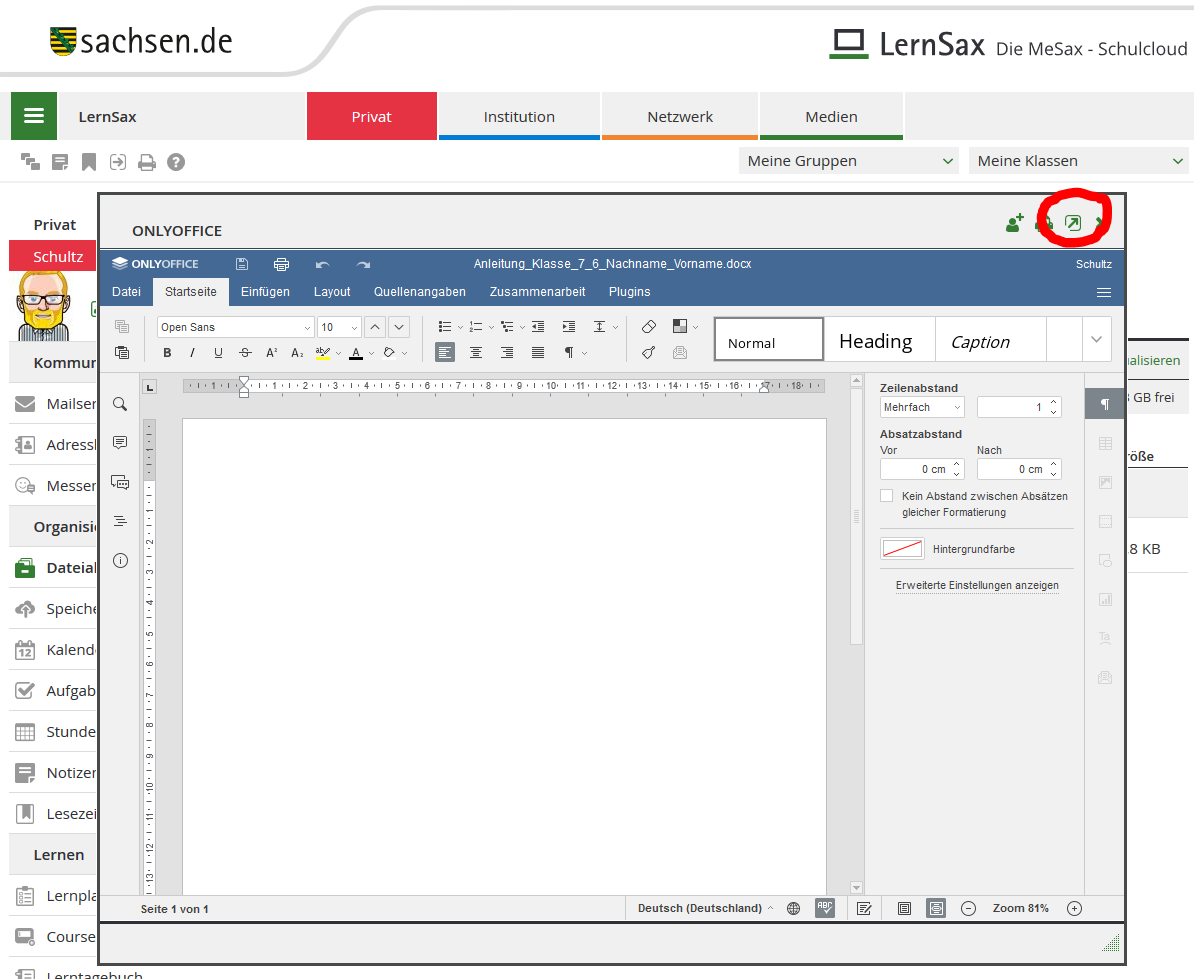Click Erweiterte Einstellungen anzeigen link

pos(977,585)
